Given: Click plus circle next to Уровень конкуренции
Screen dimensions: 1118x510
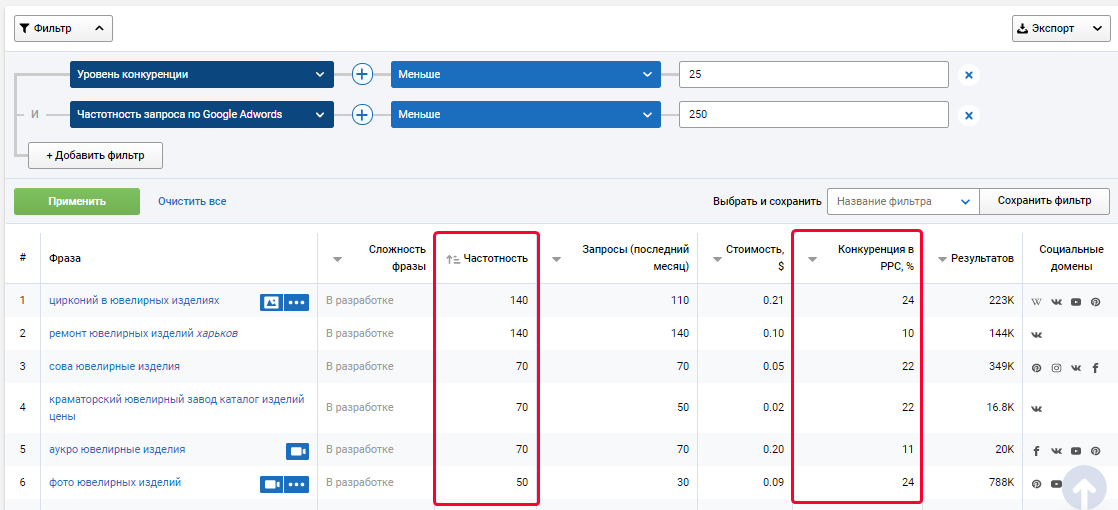Looking at the screenshot, I should [362, 75].
